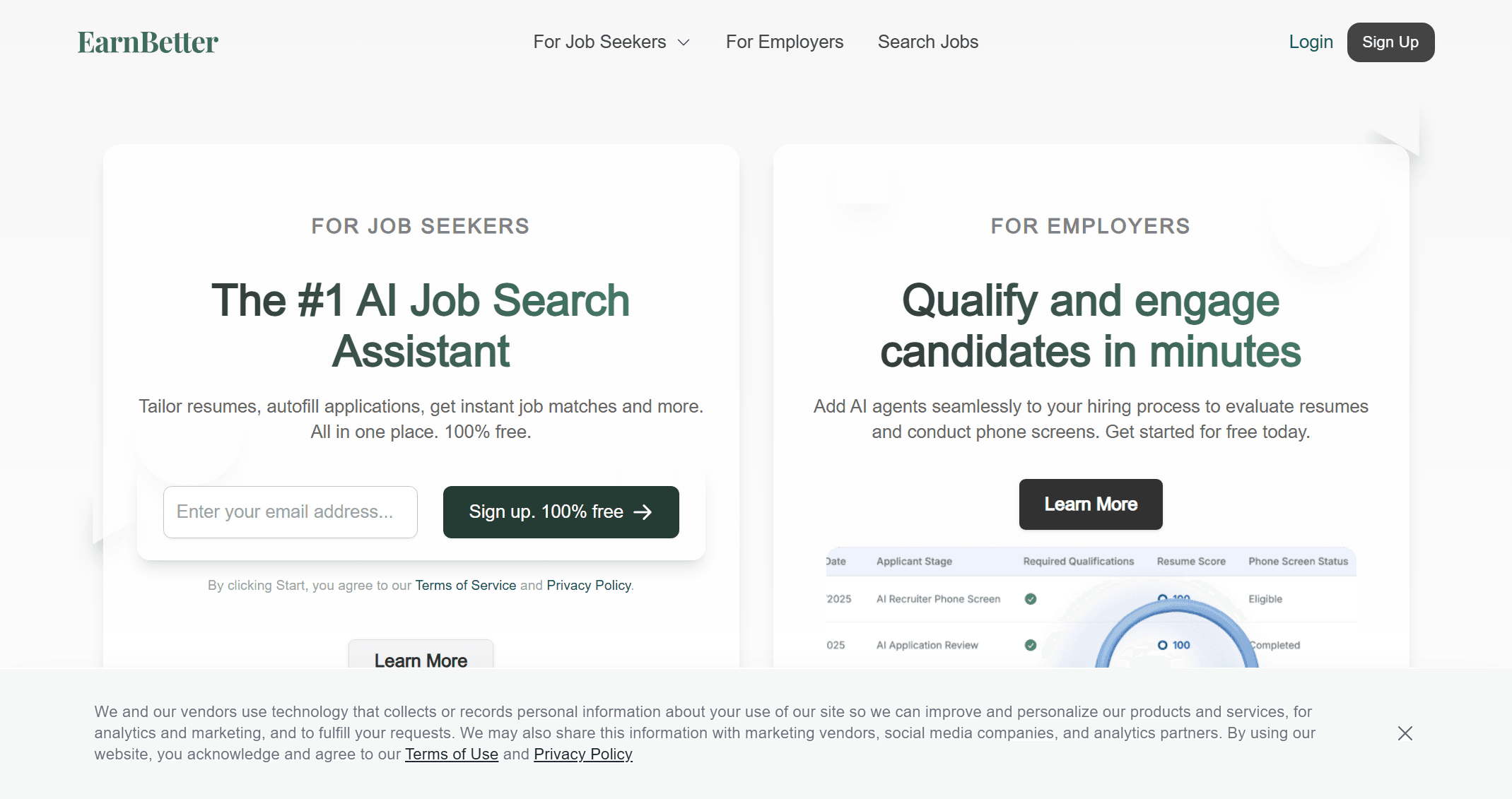
Task: Click green checkmark in AI Application Review row
Action: coord(1031,645)
